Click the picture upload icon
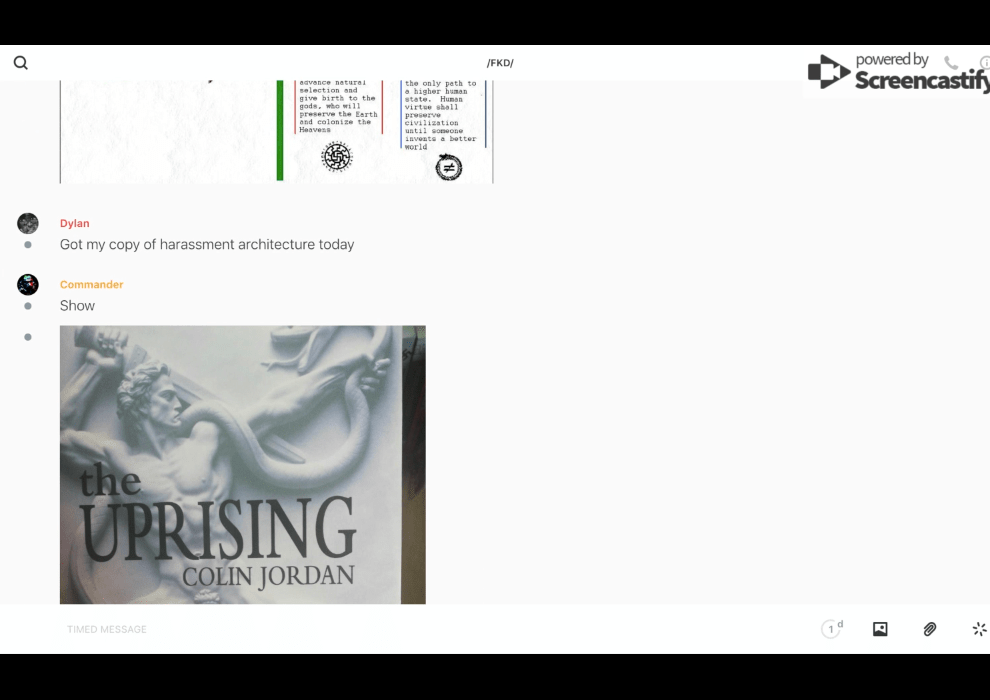The height and width of the screenshot is (700, 990). click(x=880, y=629)
